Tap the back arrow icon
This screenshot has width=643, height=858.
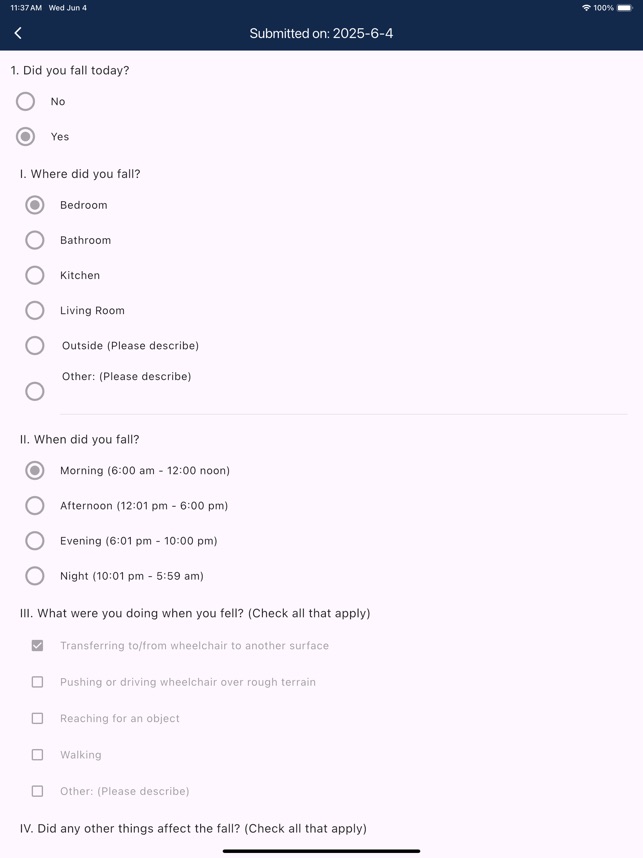click(x=18, y=33)
